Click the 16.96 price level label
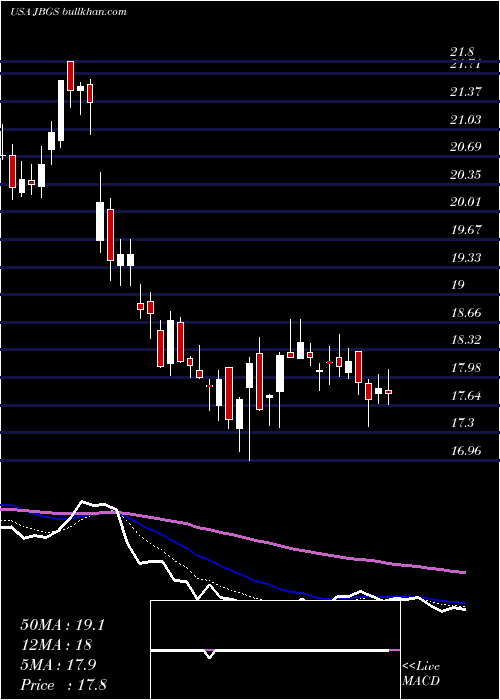The height and width of the screenshot is (700, 500). coord(466,450)
